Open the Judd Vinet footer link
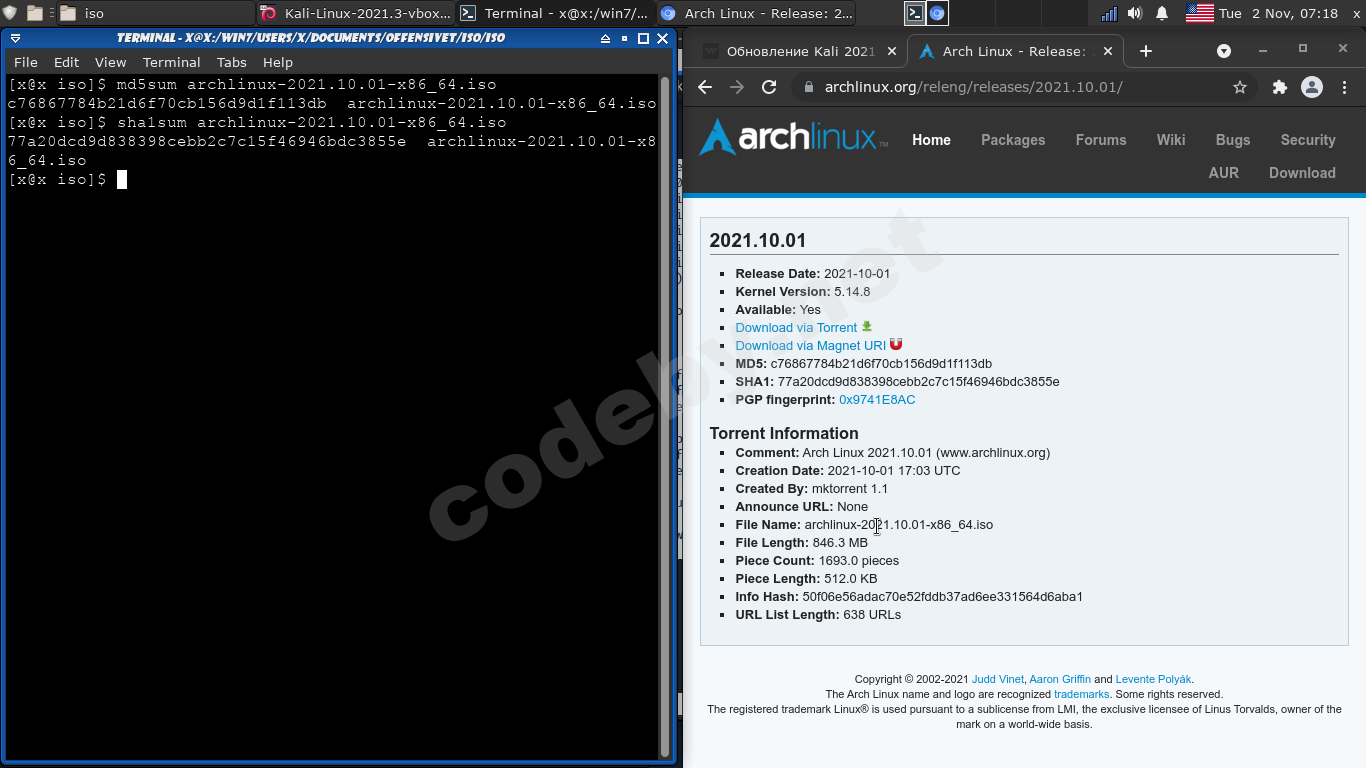1366x768 pixels. click(998, 679)
